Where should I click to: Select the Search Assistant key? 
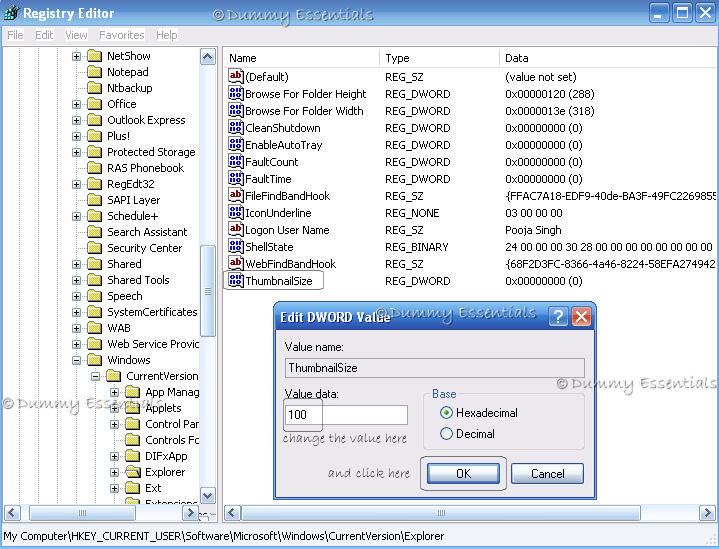pyautogui.click(x=147, y=232)
